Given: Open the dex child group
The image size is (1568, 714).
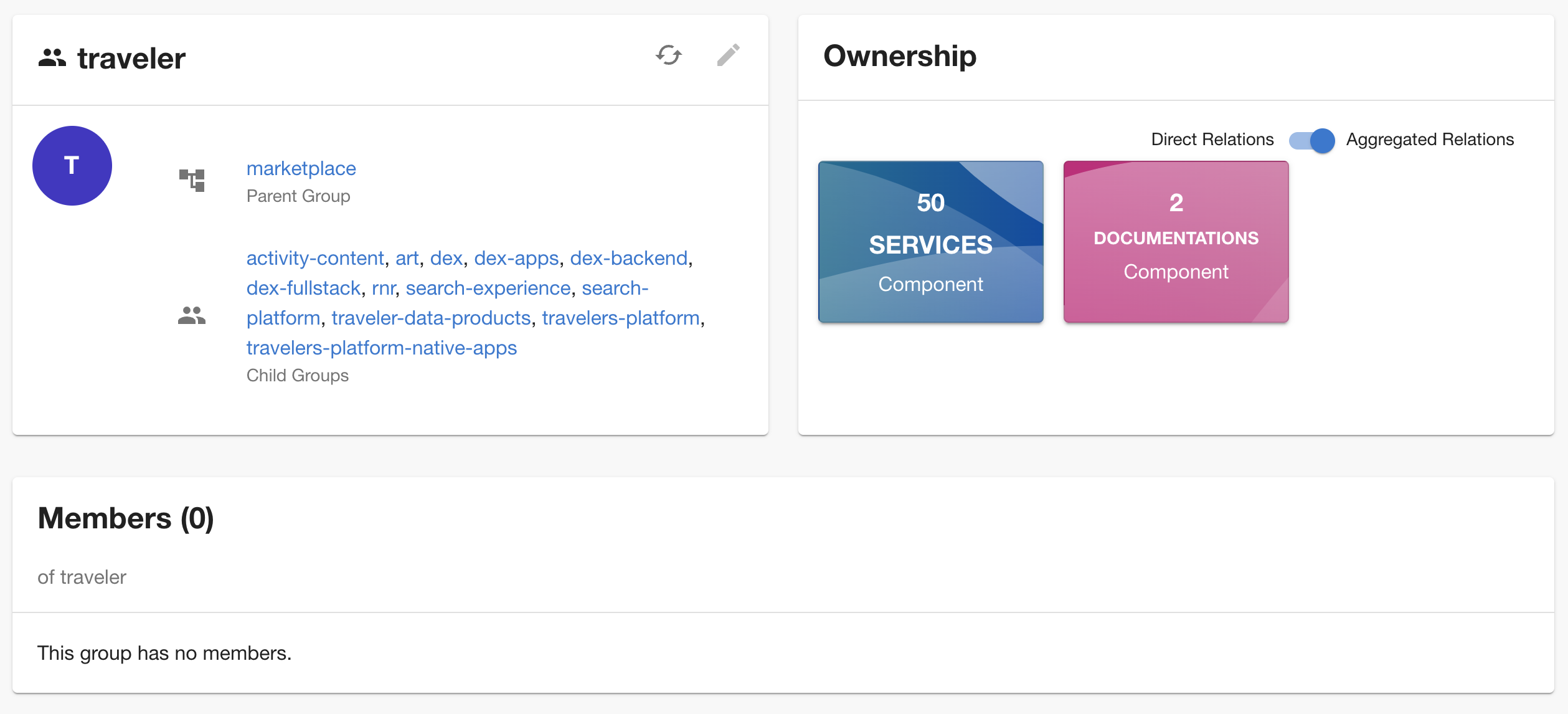Looking at the screenshot, I should coord(447,257).
